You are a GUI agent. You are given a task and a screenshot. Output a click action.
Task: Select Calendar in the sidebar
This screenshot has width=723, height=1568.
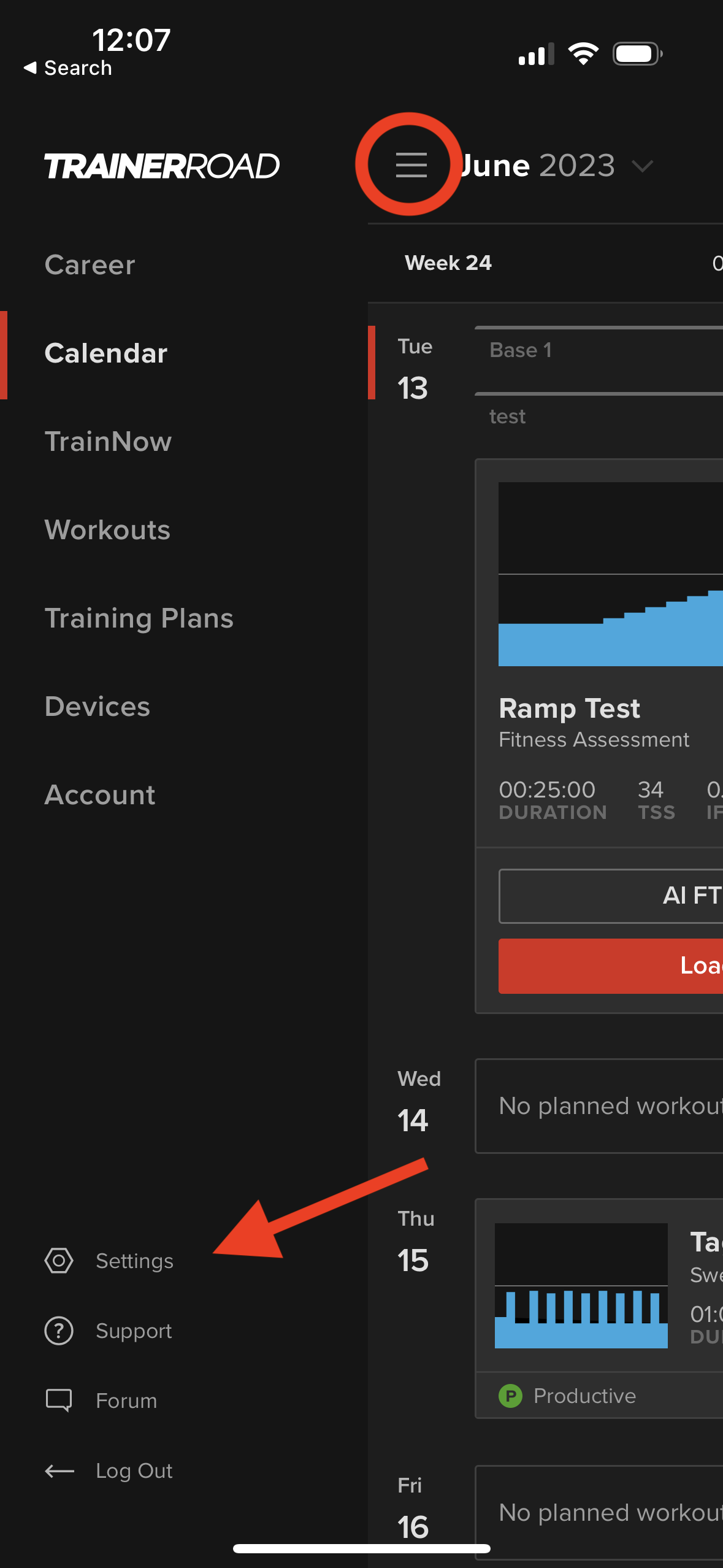(x=105, y=353)
